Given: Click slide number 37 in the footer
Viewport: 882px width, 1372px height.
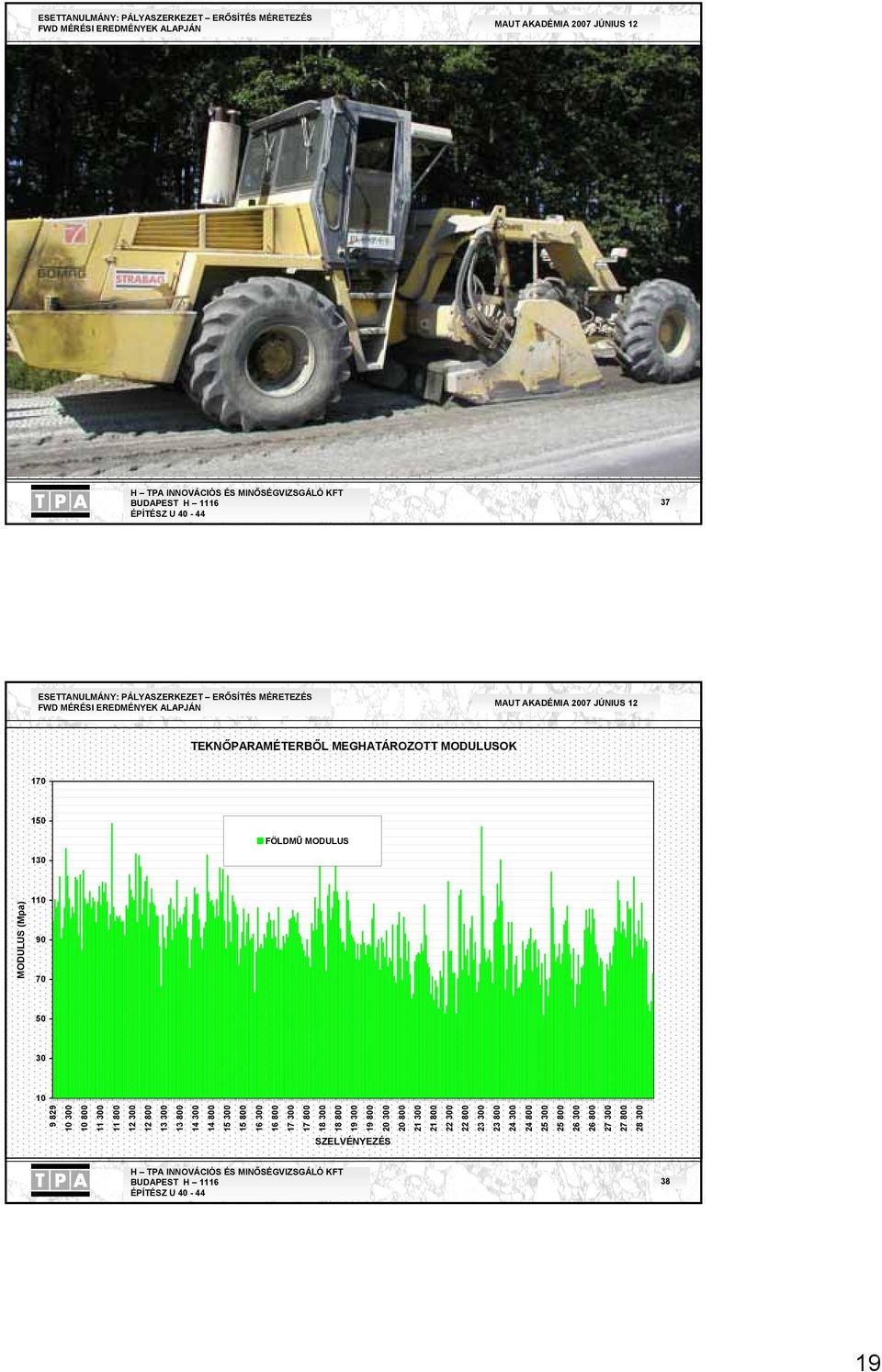Looking at the screenshot, I should (x=665, y=502).
